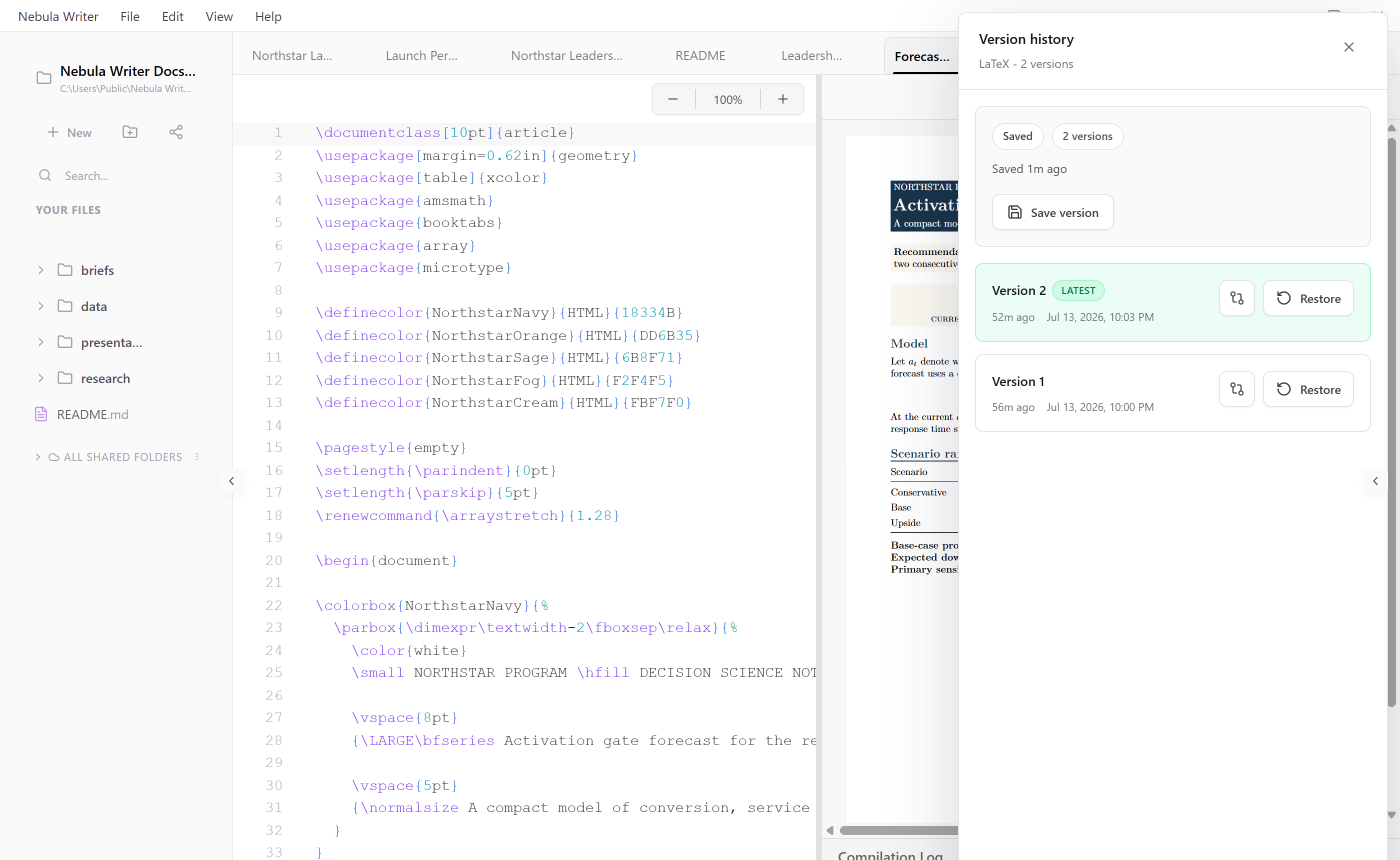Click Nebula Writer Docs... project title

pos(127,71)
